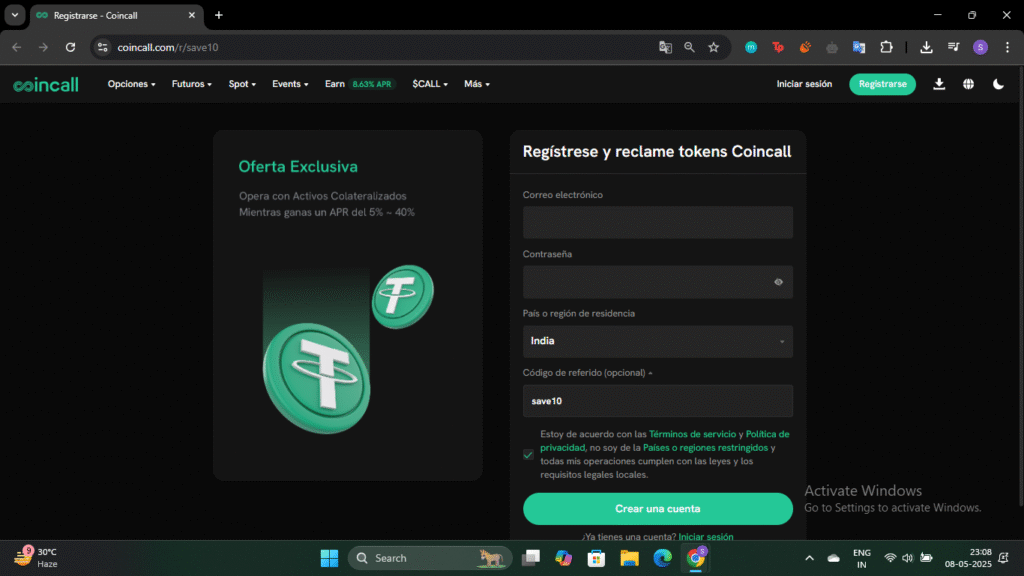Click the address bar URL
The width and height of the screenshot is (1024, 576).
coord(168,47)
